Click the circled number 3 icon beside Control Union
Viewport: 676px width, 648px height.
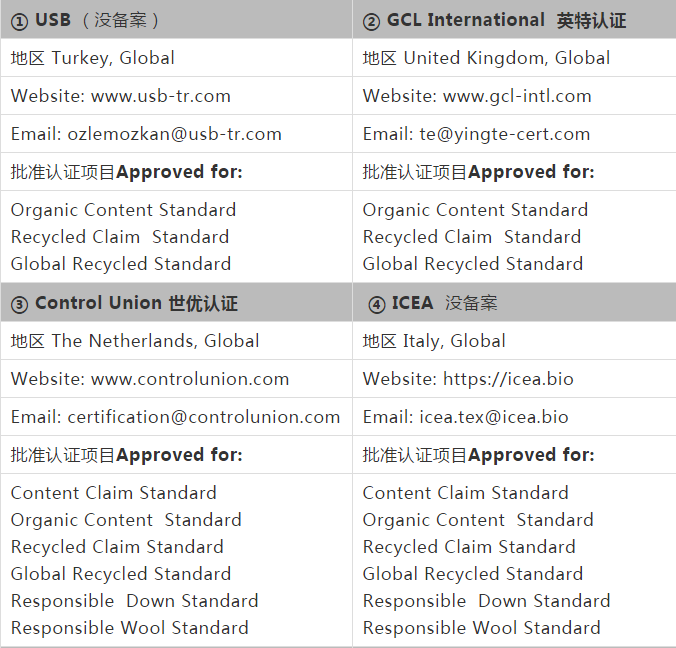click(19, 304)
